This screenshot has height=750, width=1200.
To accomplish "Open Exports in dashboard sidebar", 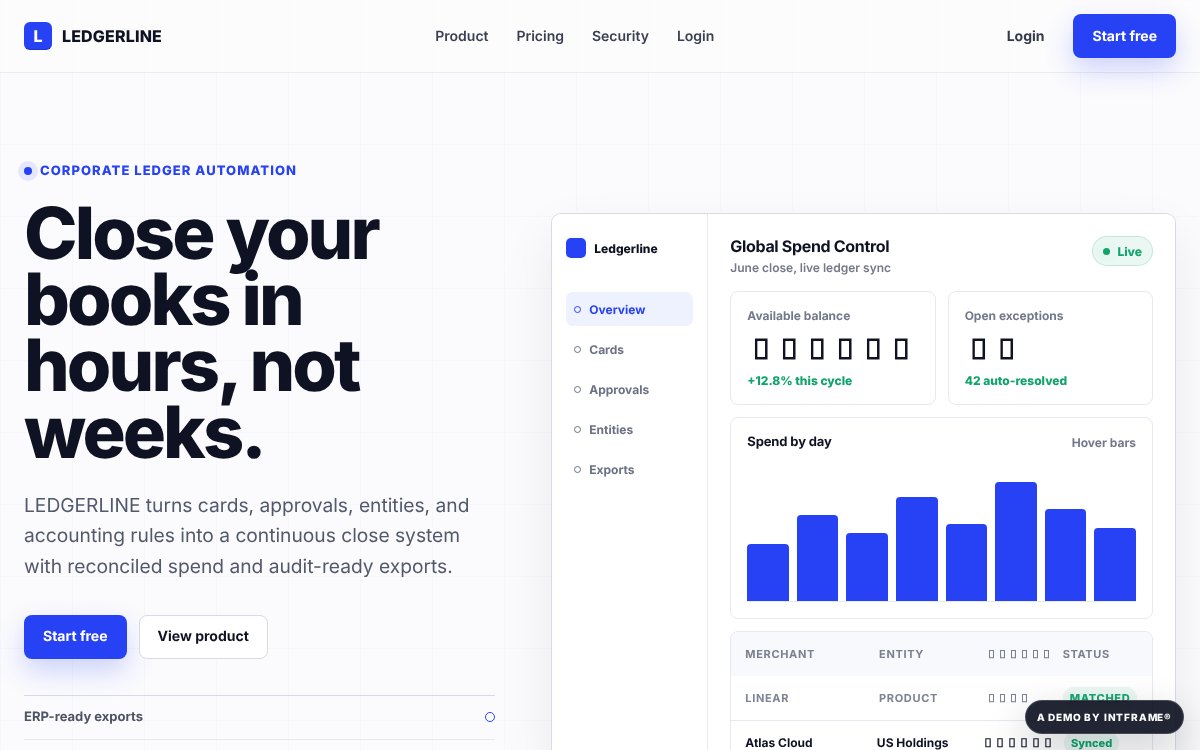I will tap(629, 469).
